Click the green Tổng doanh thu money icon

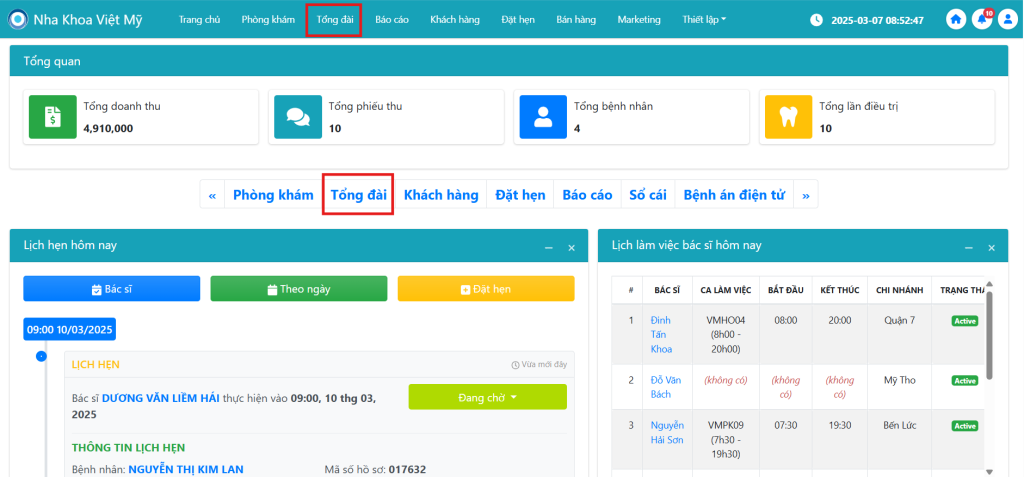tap(49, 116)
